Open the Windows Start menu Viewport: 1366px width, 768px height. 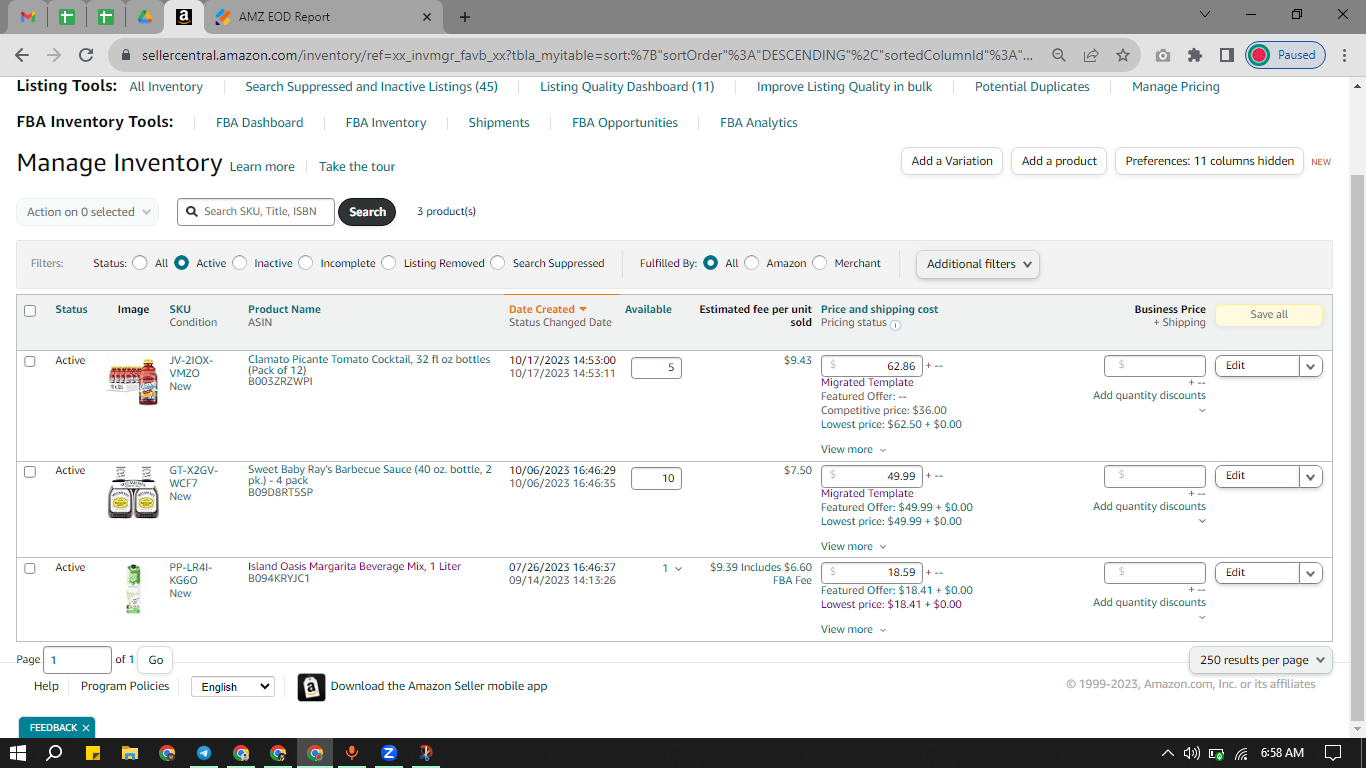18,753
